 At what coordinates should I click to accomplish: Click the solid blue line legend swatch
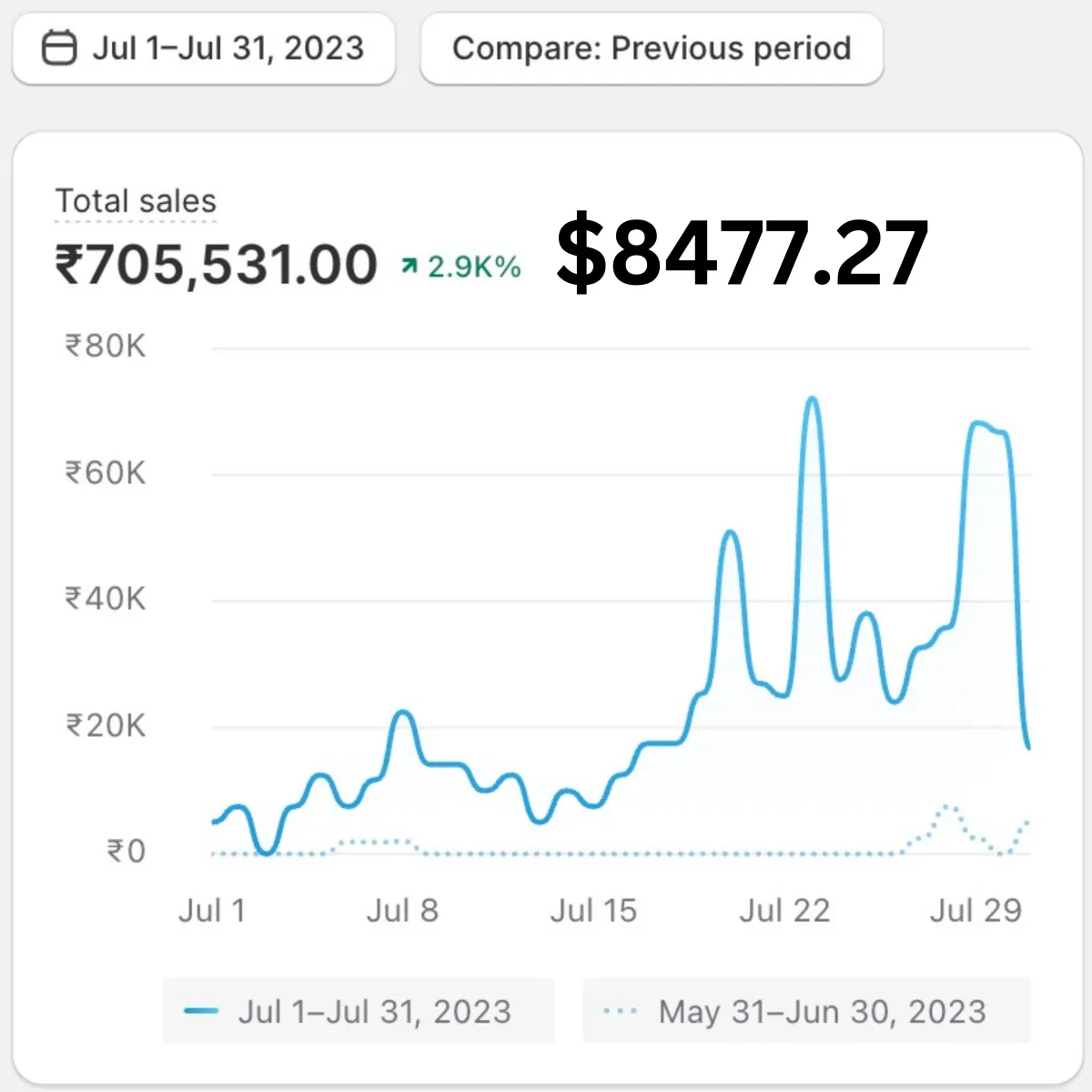click(x=200, y=1011)
